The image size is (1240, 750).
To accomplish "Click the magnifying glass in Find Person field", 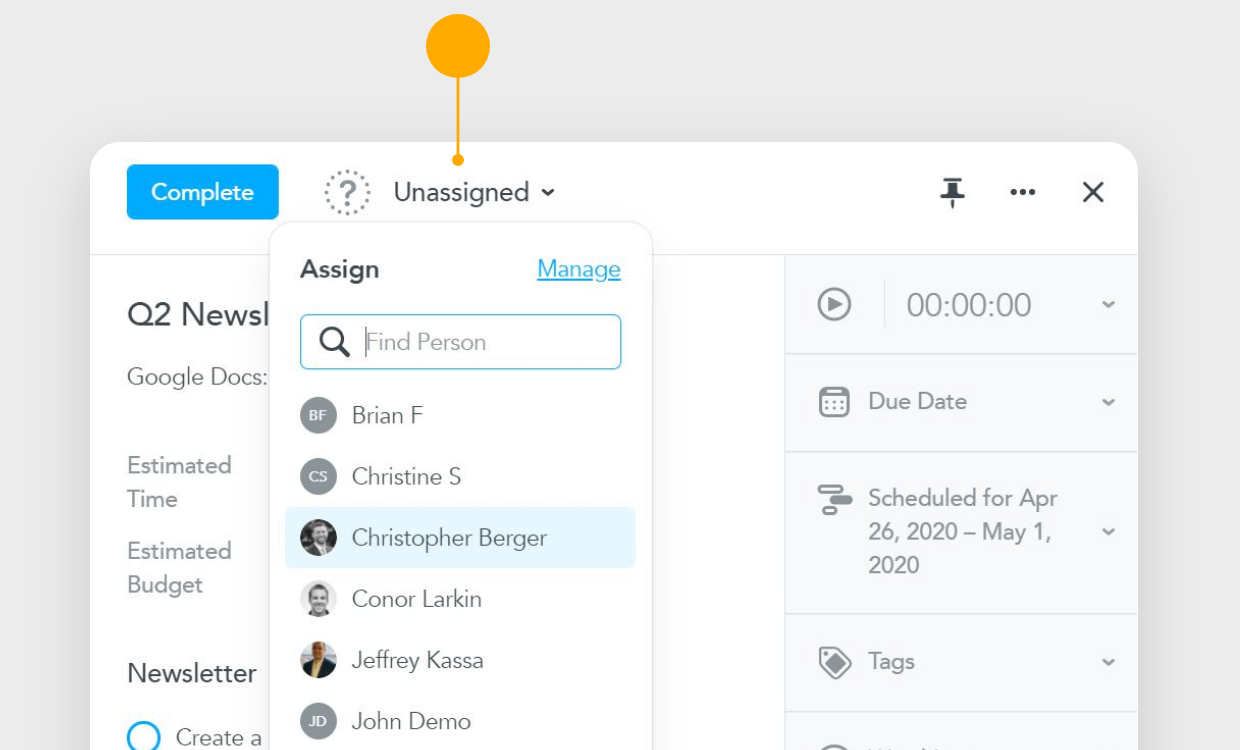I will coord(334,342).
